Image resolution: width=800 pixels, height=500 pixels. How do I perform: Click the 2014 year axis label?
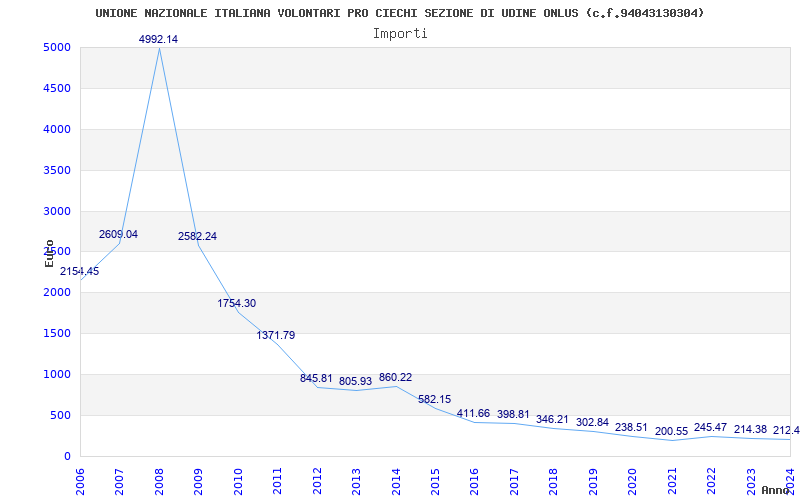[x=395, y=481]
